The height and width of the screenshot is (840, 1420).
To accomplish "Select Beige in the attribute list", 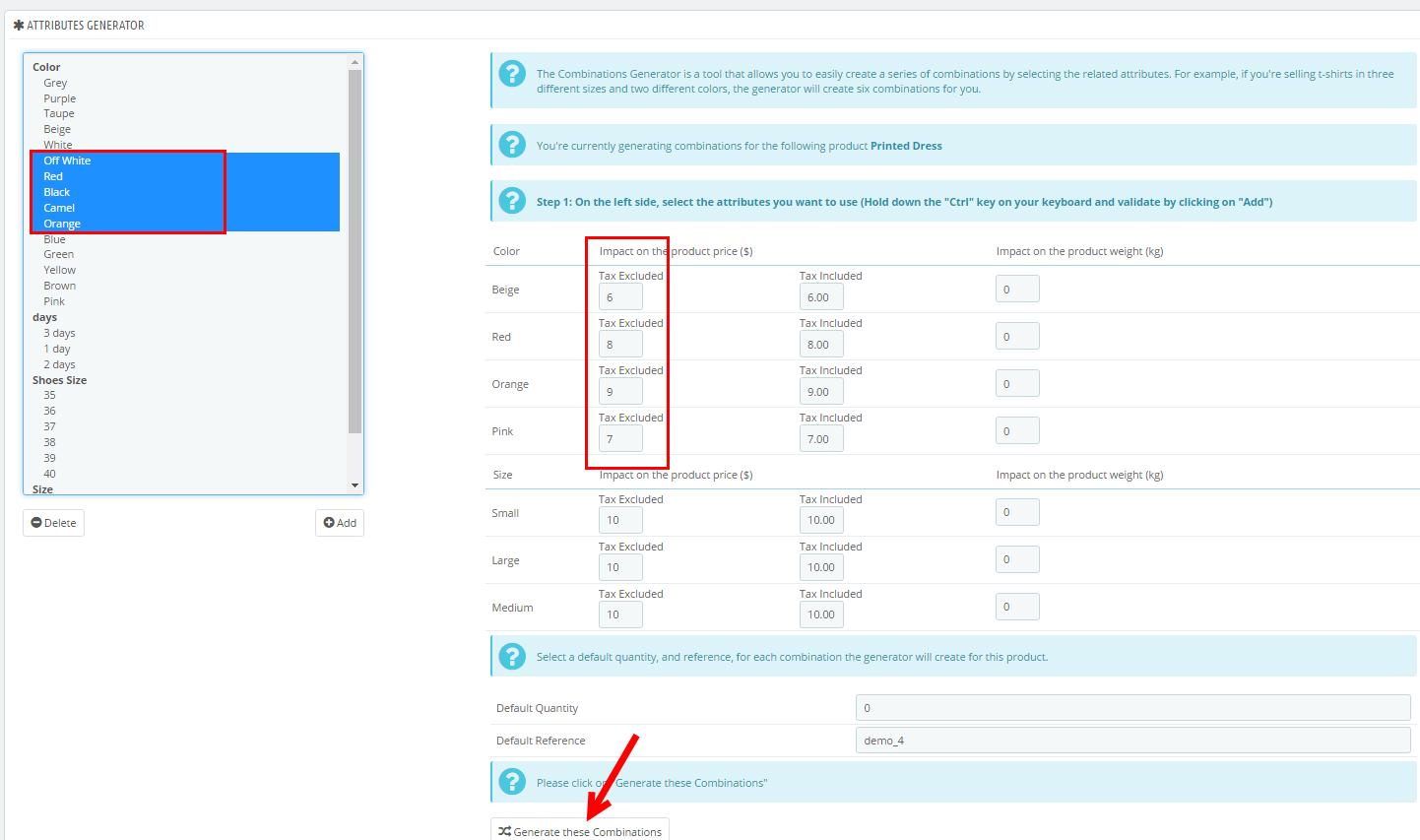I will pyautogui.click(x=57, y=129).
